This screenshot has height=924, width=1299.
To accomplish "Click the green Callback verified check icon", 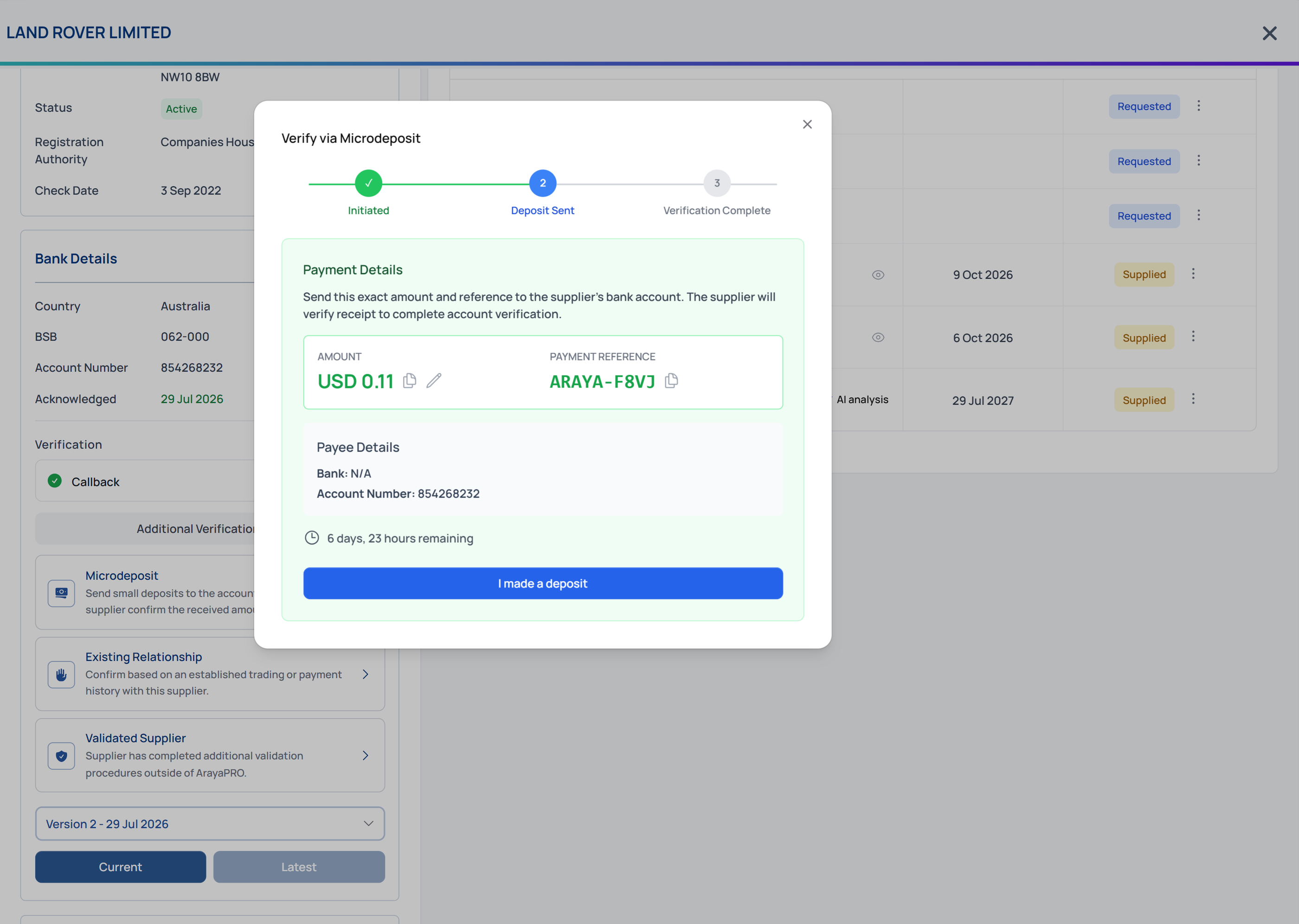I will pos(55,481).
